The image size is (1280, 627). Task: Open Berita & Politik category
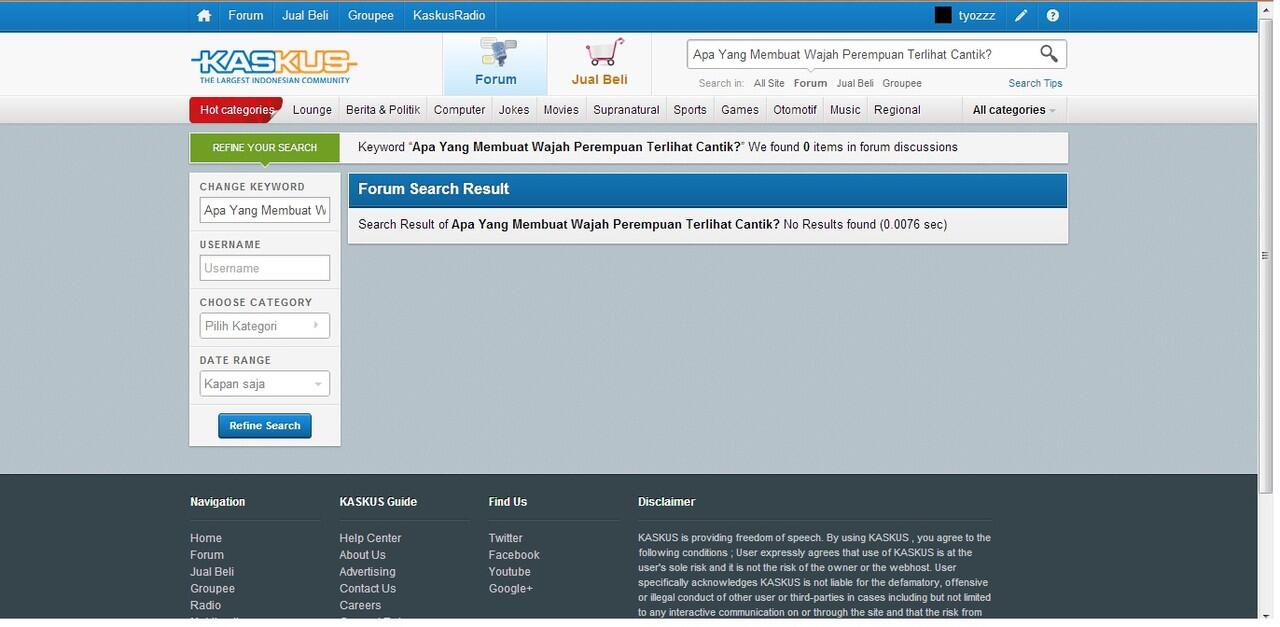(383, 110)
